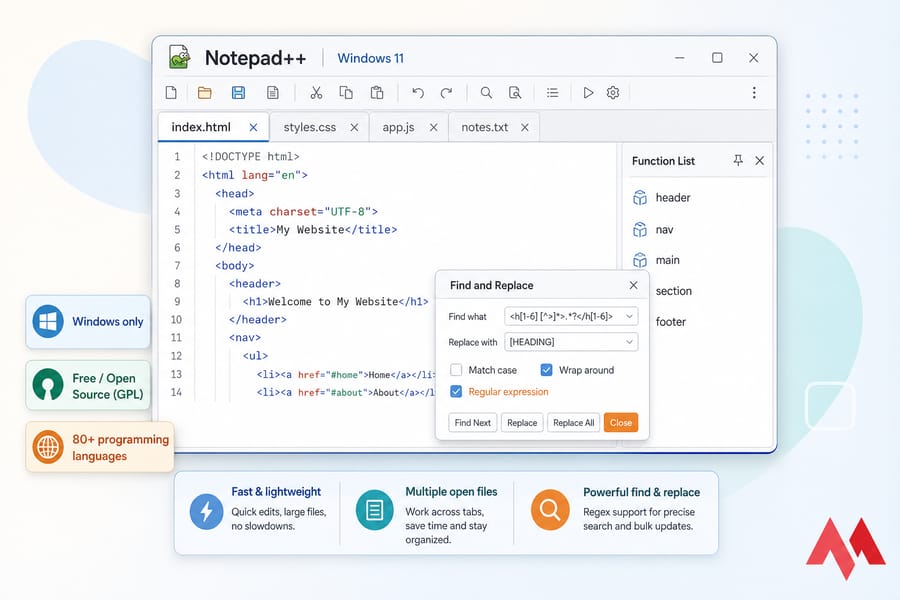
Task: Click the Windows 11 label in title bar
Action: [370, 58]
